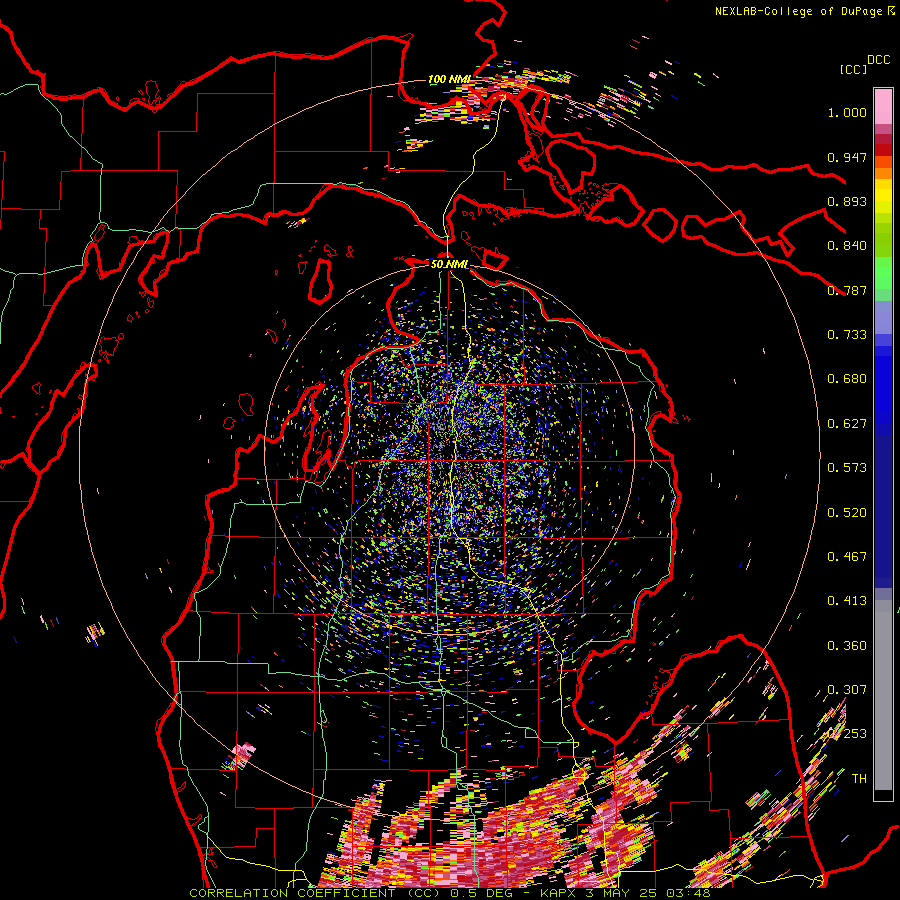Screen dimensions: 900x900
Task: Select the 0.307 scale value
Action: tap(847, 690)
